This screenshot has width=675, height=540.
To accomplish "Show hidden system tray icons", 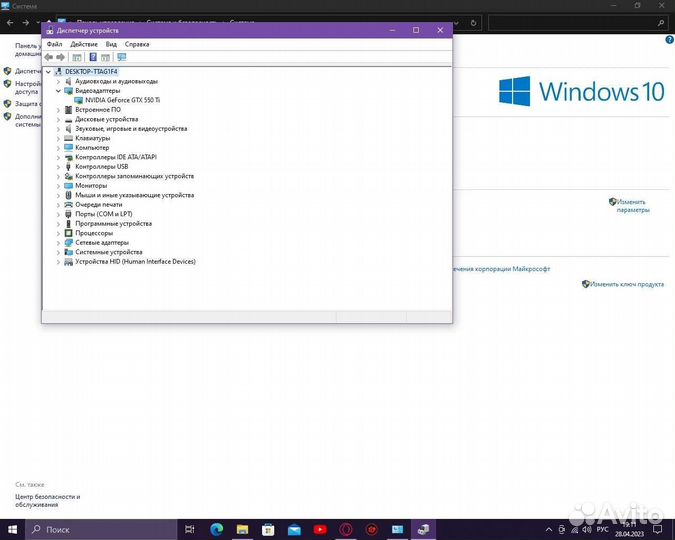I will coord(549,529).
